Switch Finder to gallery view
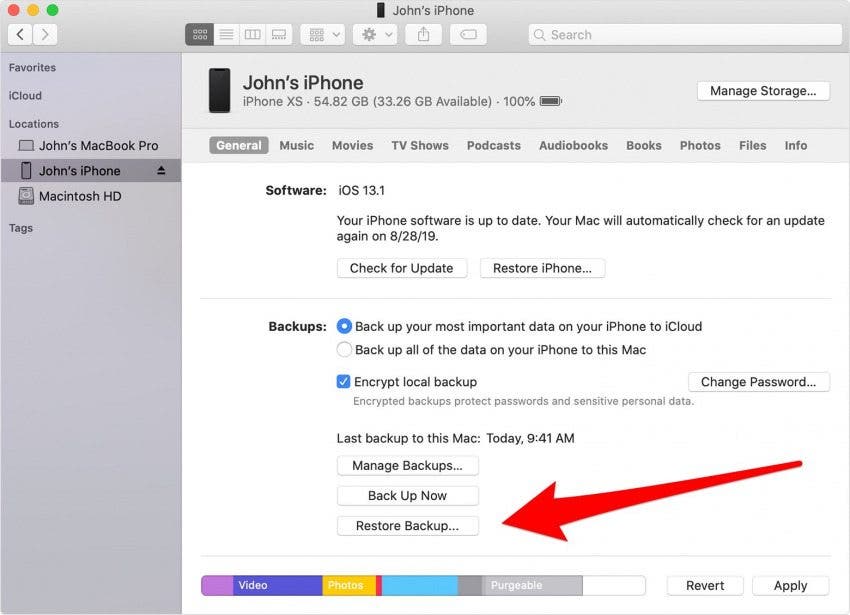850x615 pixels. pyautogui.click(x=279, y=35)
